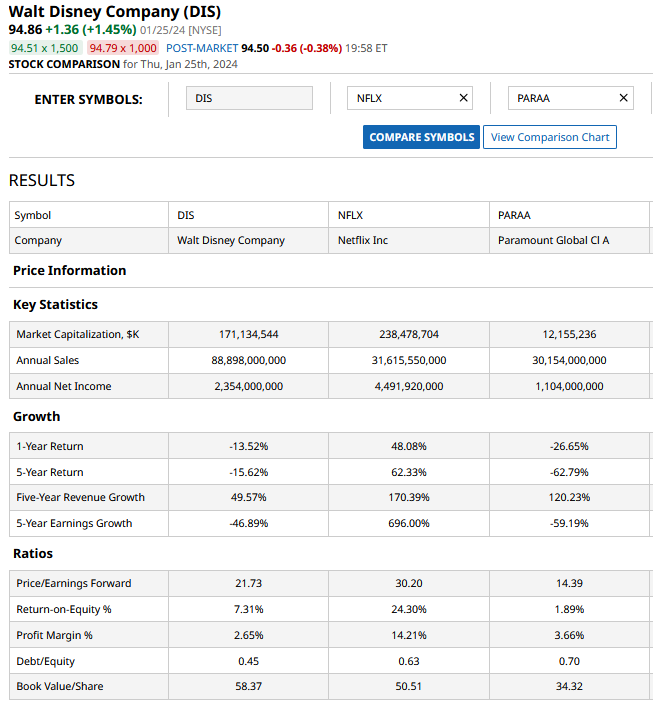Click the POST-MARKET label
Viewport: 653px width, 702px height.
point(202,48)
